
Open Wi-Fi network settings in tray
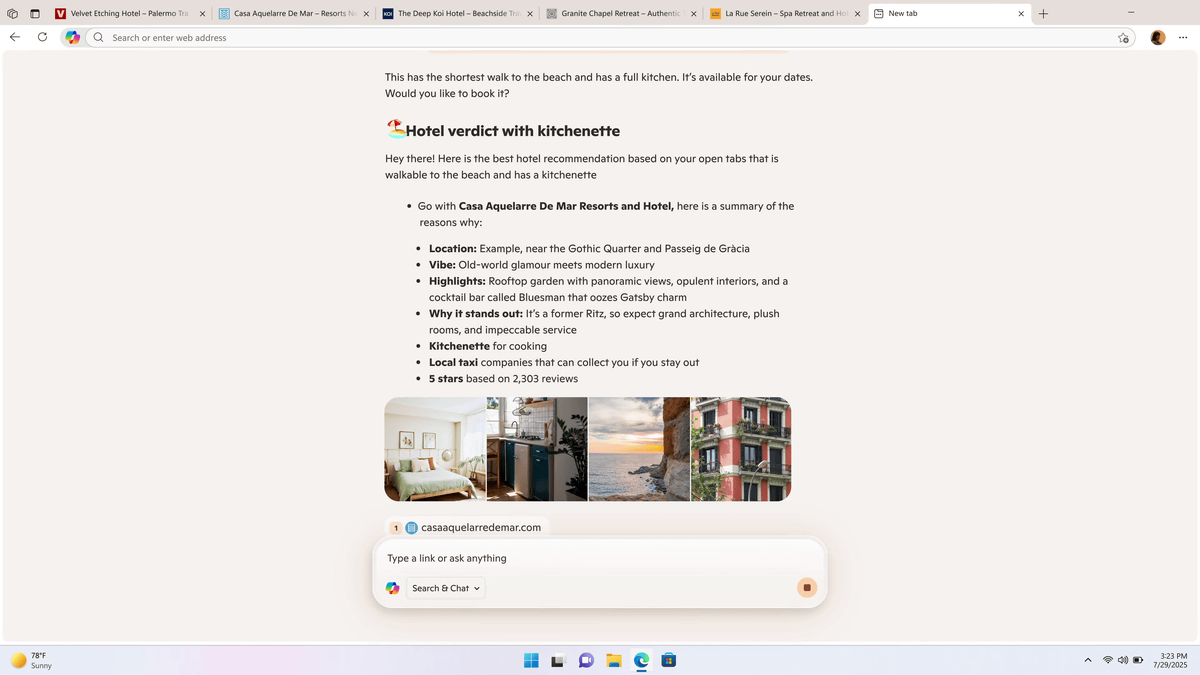(1108, 660)
